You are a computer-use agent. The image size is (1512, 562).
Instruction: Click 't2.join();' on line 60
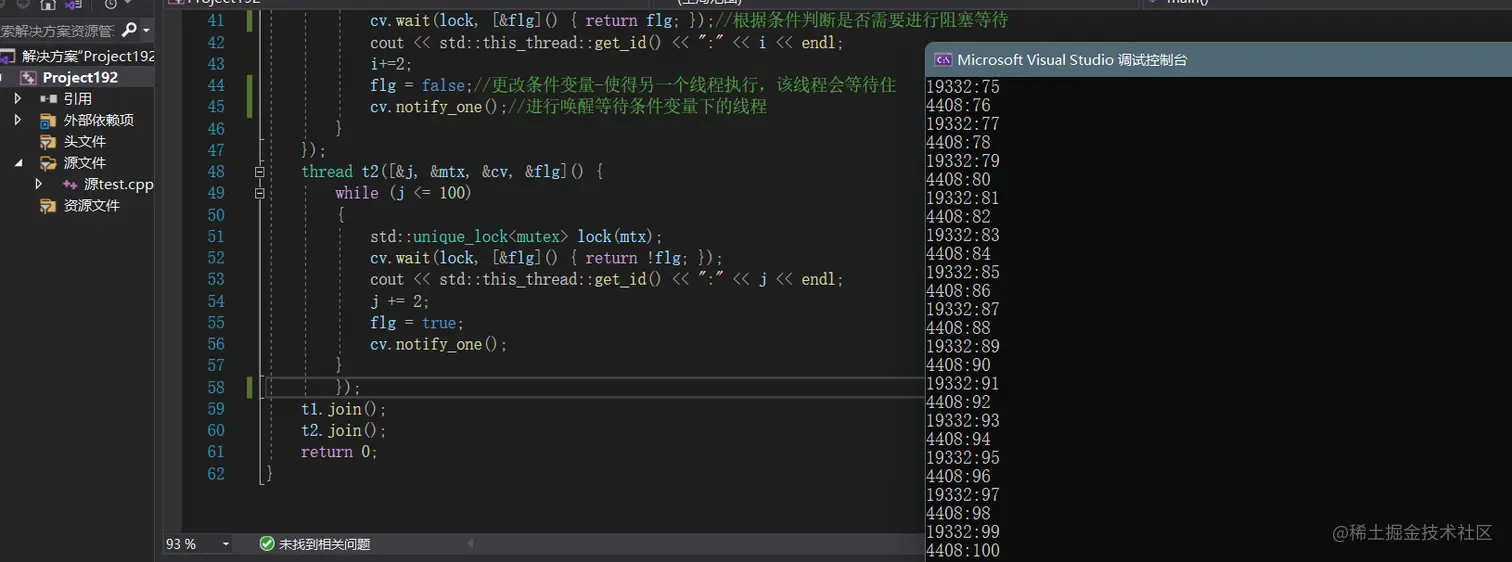[x=343, y=430]
